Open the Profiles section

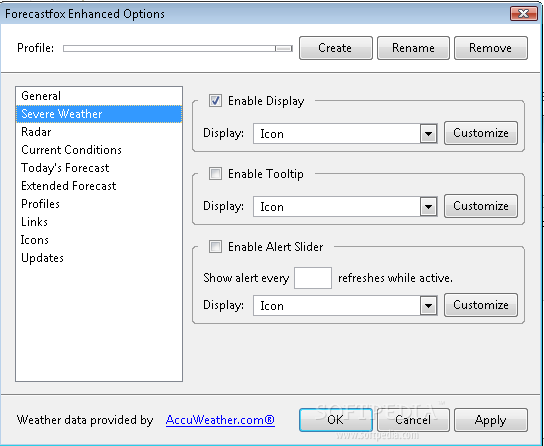(99, 204)
